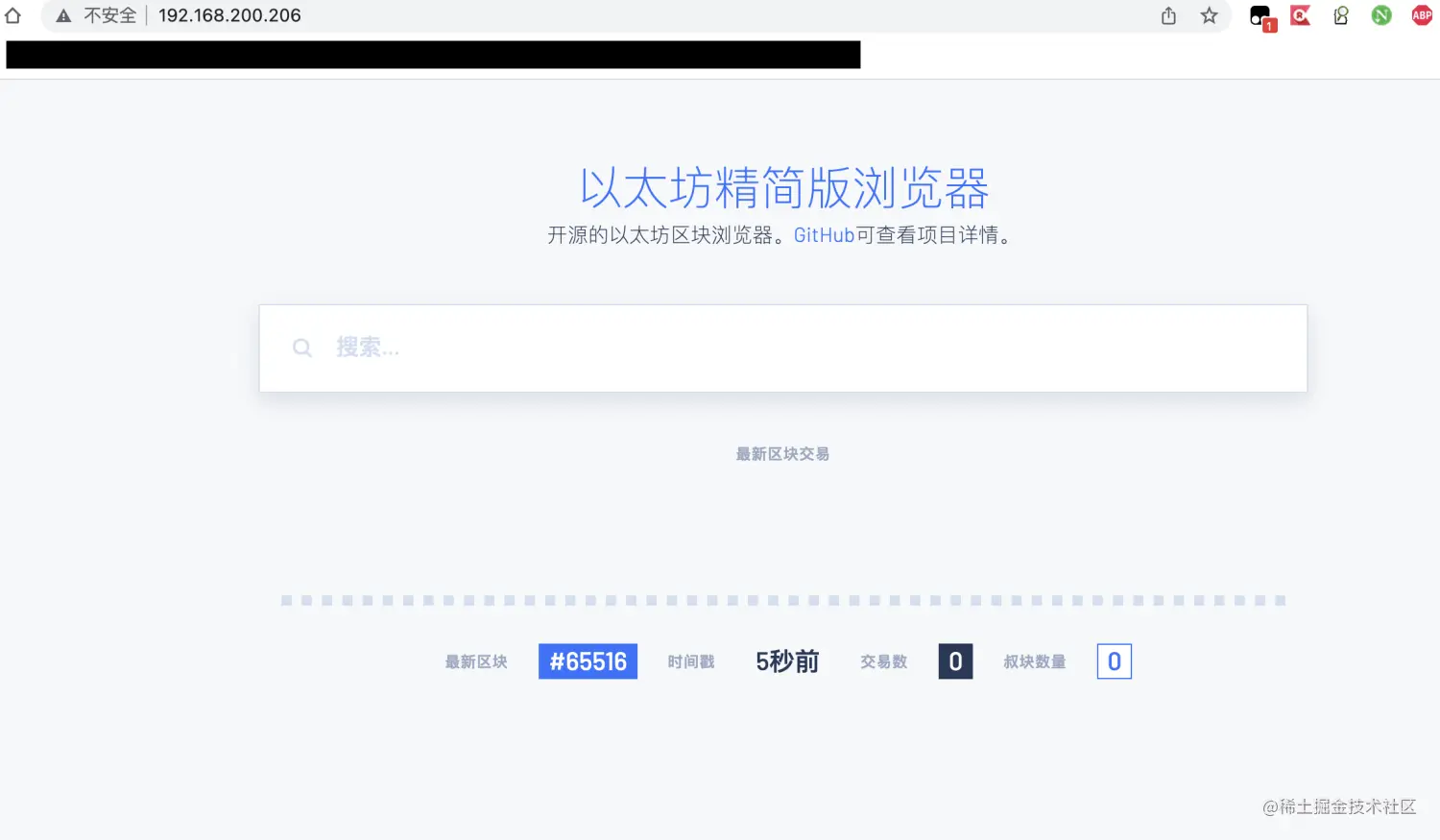
Task: Click the address bar URL 192.168.200.206
Action: (229, 15)
